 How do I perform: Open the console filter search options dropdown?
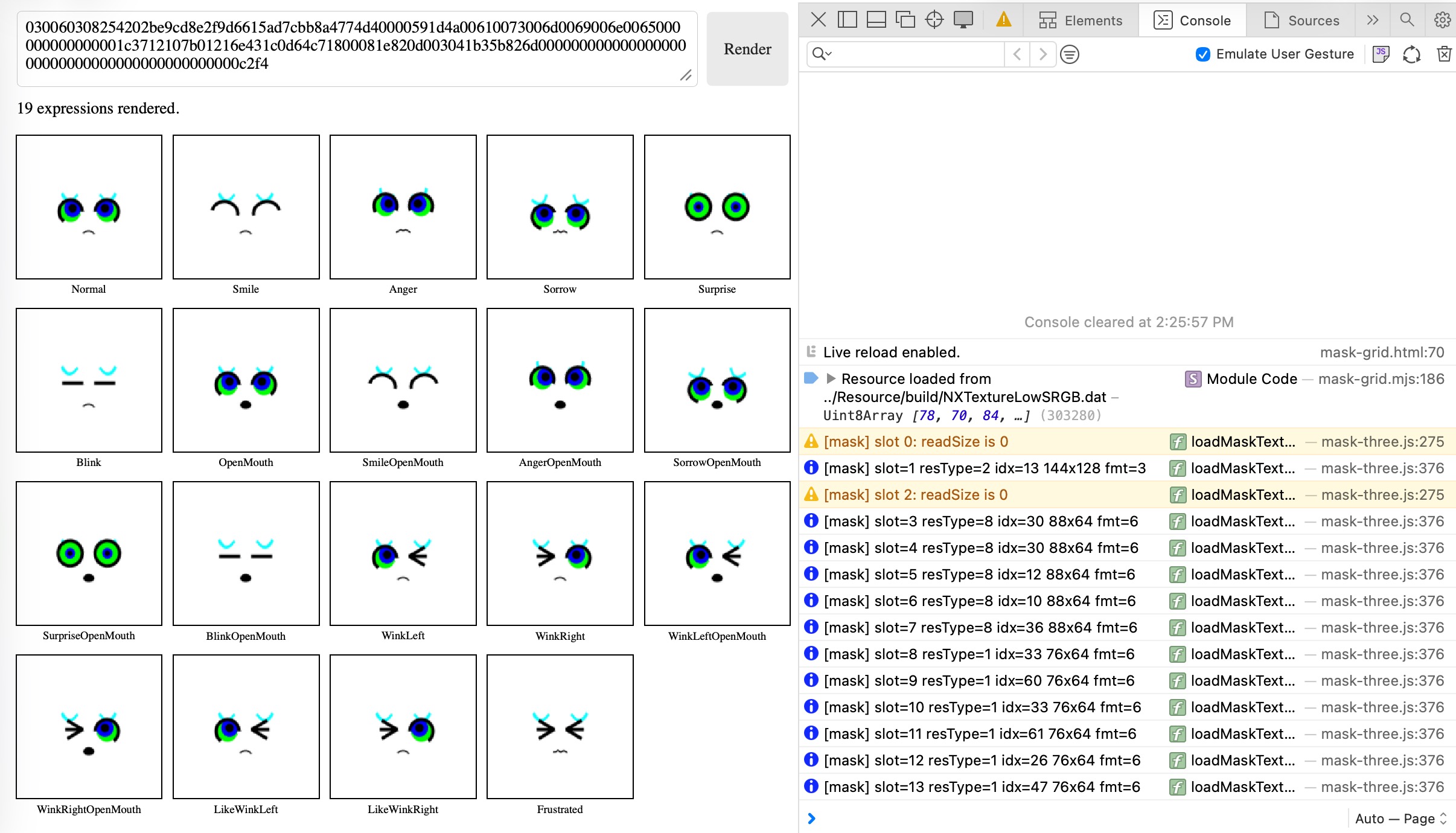click(x=822, y=54)
